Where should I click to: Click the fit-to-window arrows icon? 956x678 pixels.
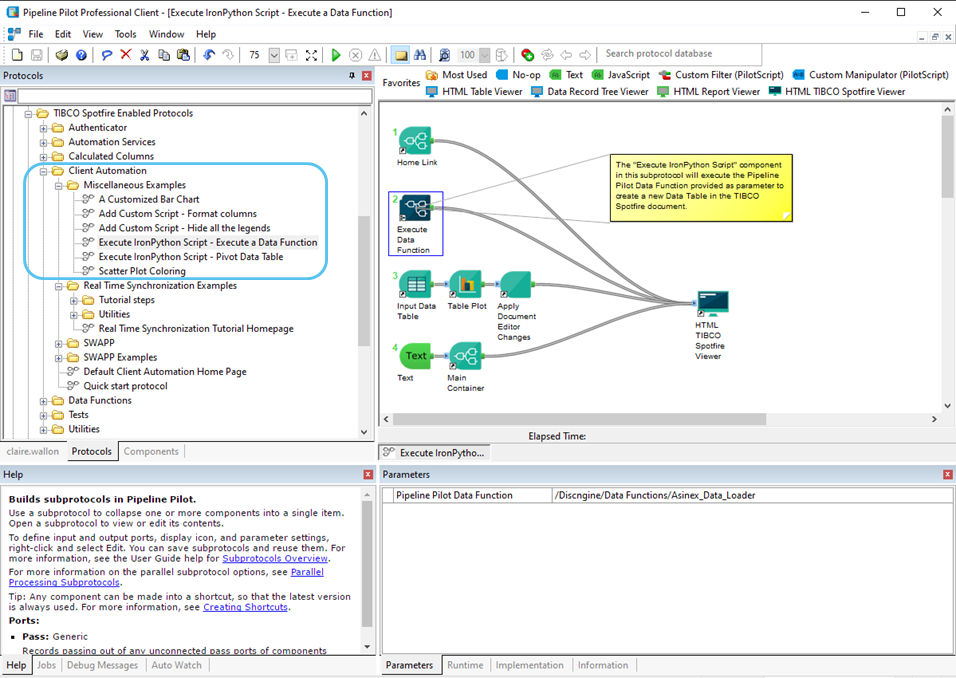coord(312,55)
